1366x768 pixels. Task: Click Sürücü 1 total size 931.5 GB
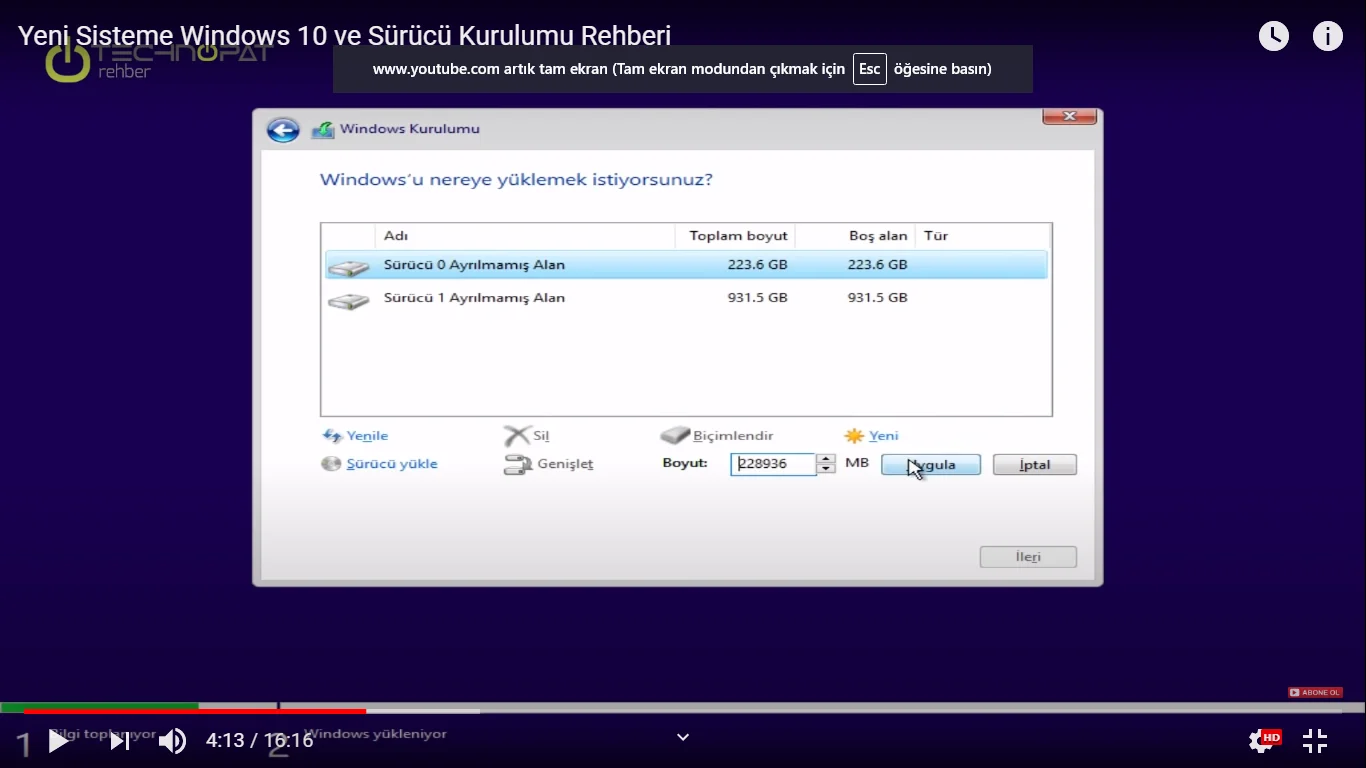758,298
